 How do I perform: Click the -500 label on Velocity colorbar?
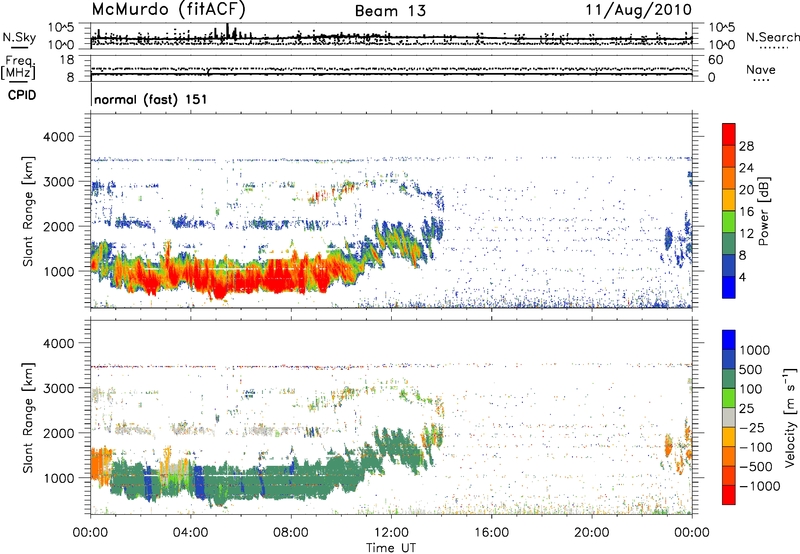tap(756, 466)
